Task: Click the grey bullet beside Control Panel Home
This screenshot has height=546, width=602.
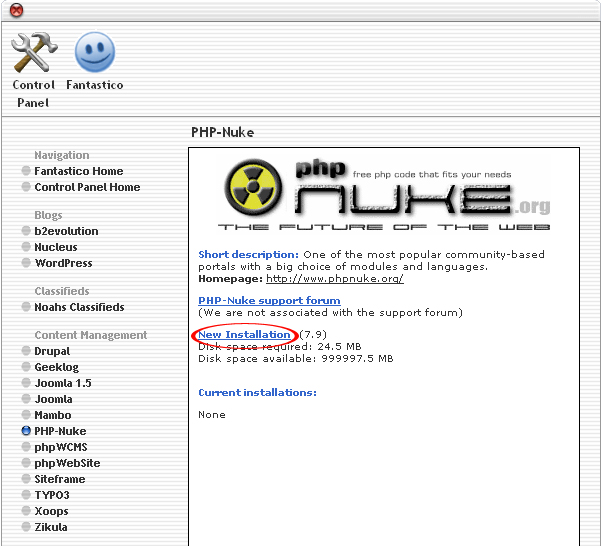Action: [26, 187]
